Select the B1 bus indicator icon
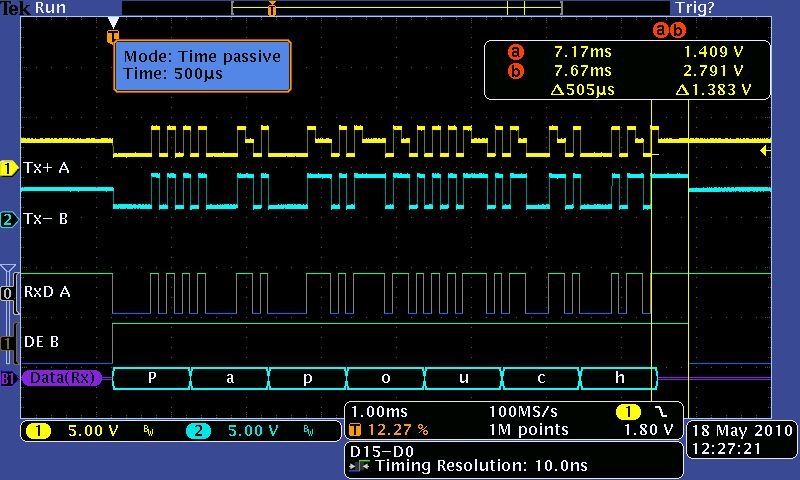800x480 pixels. click(8, 378)
